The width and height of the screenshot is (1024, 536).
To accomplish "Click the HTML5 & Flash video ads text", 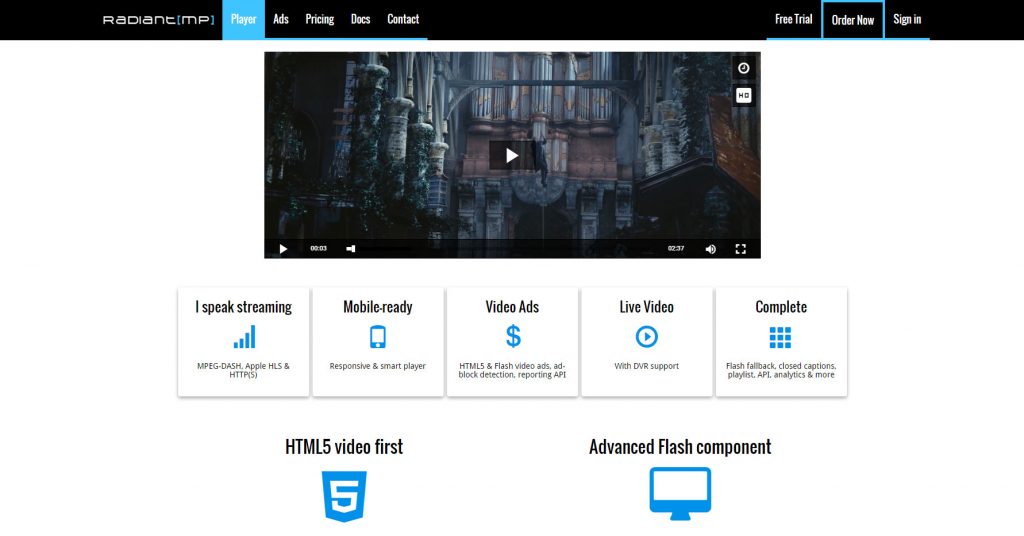I will (512, 370).
